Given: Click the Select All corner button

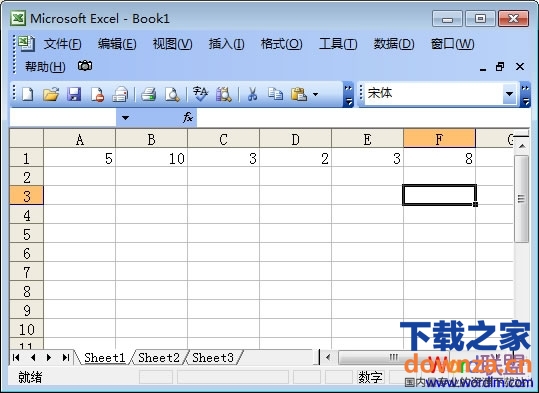Looking at the screenshot, I should coord(26,138).
